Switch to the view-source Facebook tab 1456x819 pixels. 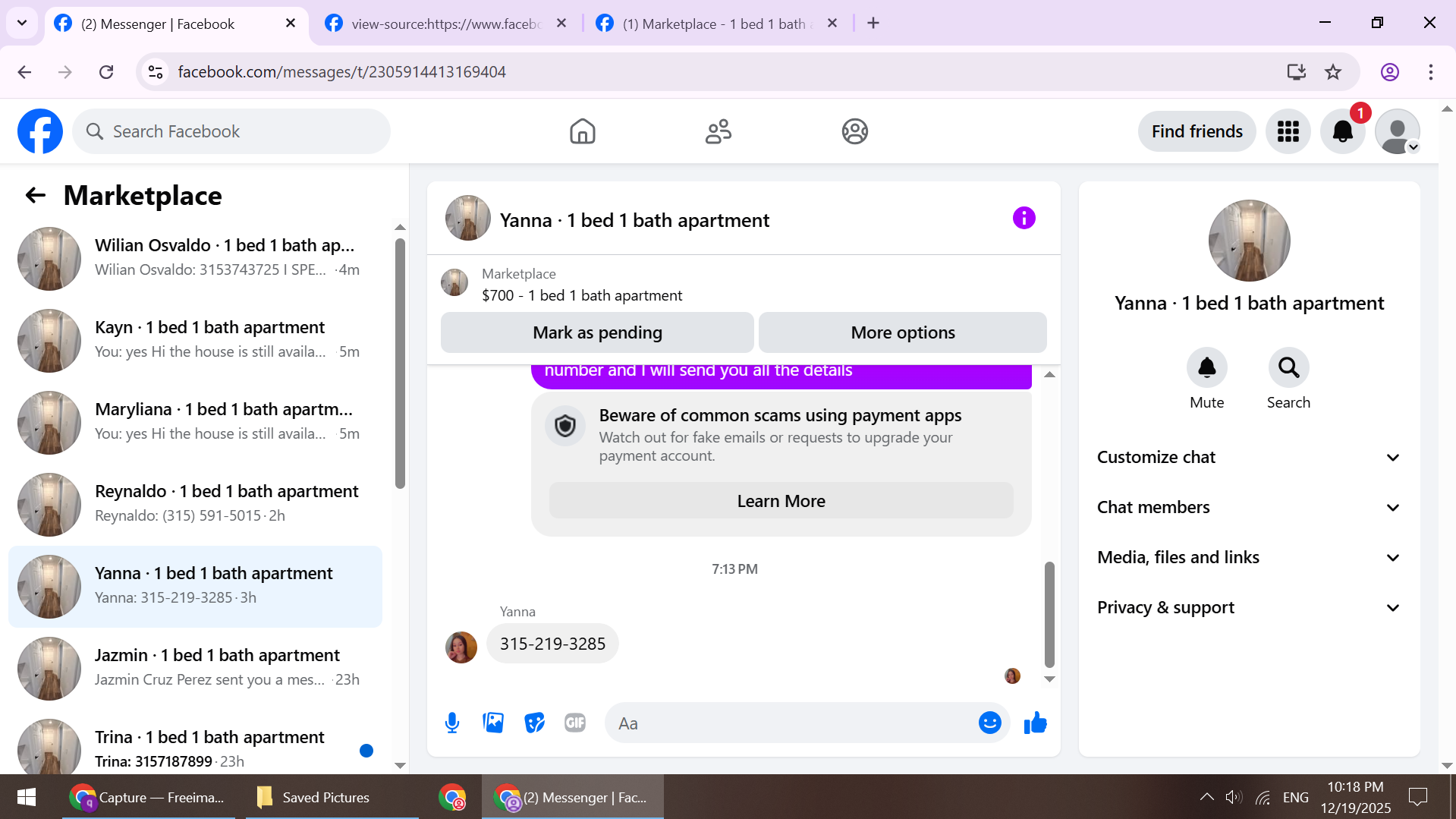click(446, 24)
